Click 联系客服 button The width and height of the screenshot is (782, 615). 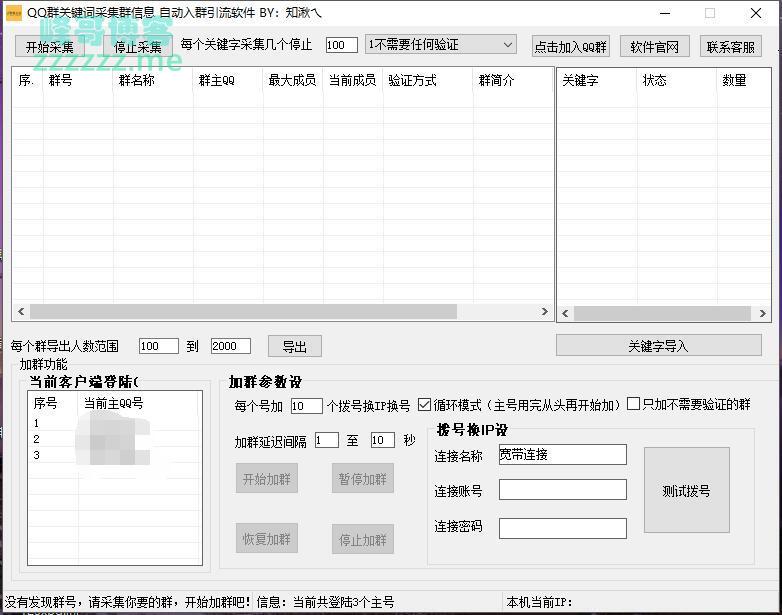coord(731,47)
